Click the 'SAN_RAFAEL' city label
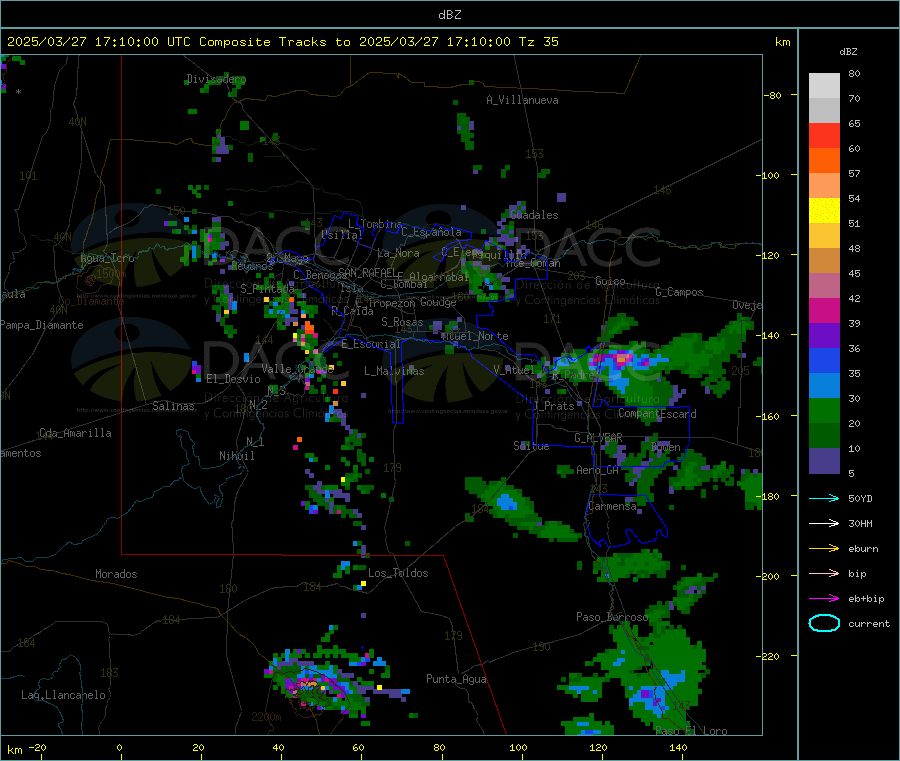 point(367,272)
